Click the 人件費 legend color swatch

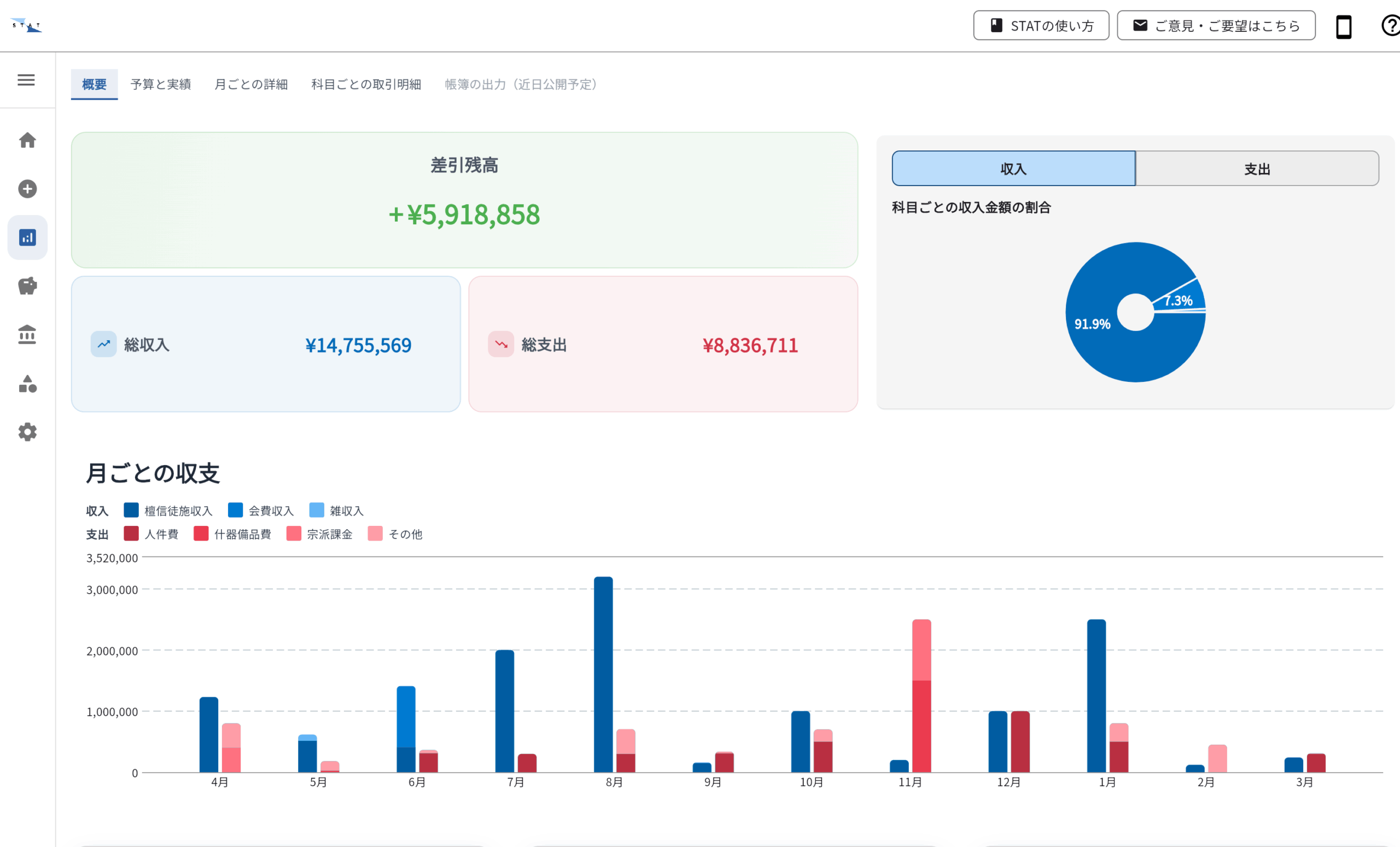pyautogui.click(x=131, y=534)
